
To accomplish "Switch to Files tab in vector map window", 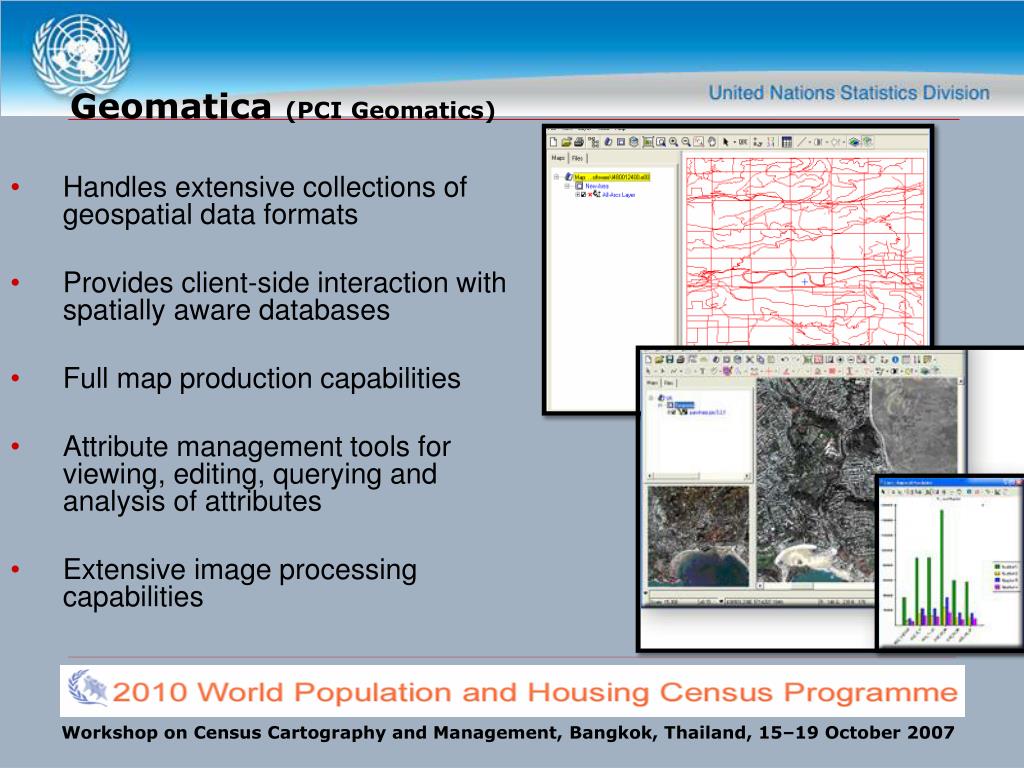I will 577,157.
